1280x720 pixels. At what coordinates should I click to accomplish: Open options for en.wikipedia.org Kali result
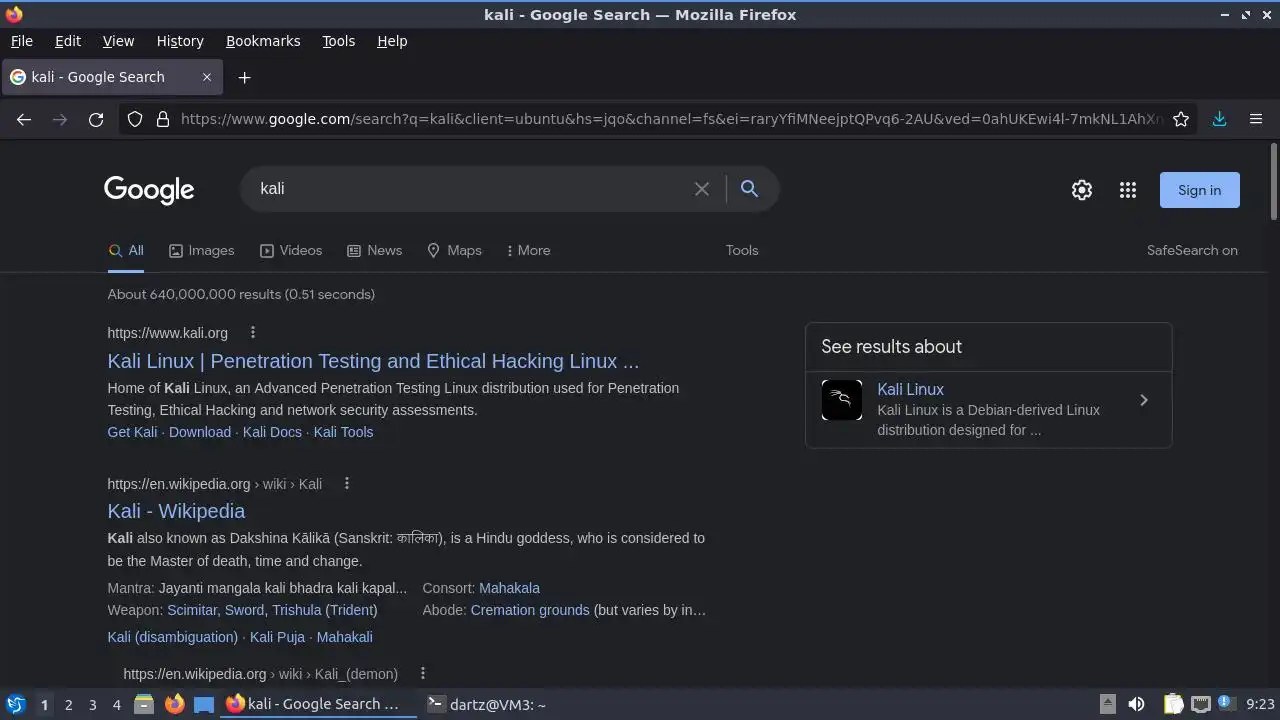pyautogui.click(x=347, y=484)
